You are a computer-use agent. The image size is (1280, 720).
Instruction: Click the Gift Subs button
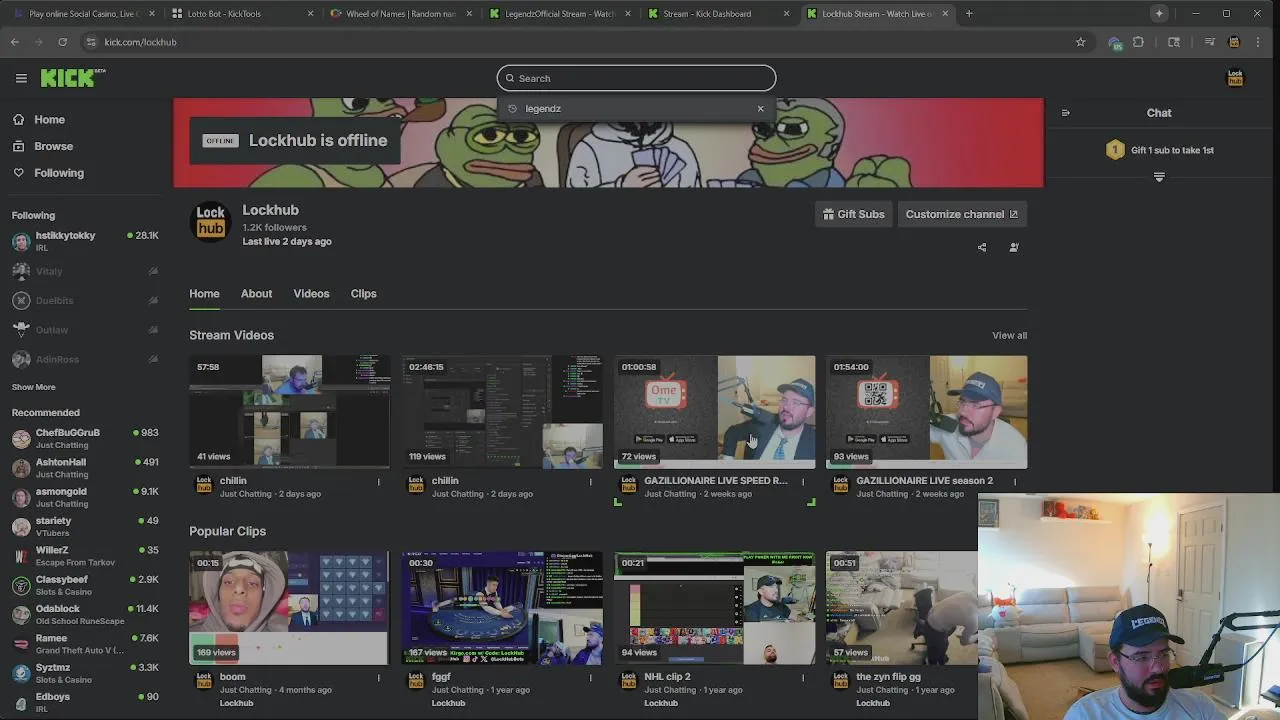854,214
